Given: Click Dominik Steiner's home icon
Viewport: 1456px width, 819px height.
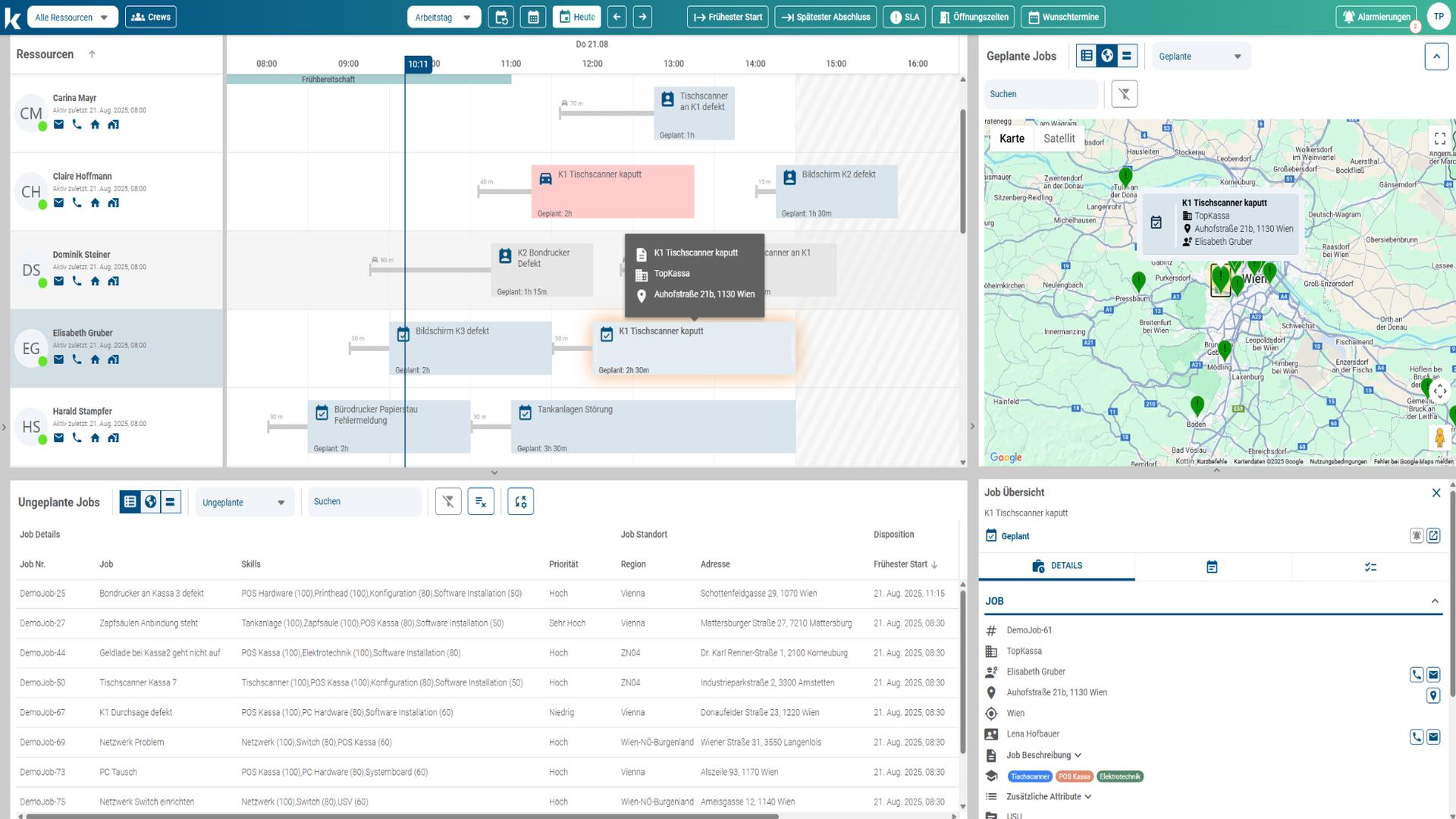Looking at the screenshot, I should point(95,281).
